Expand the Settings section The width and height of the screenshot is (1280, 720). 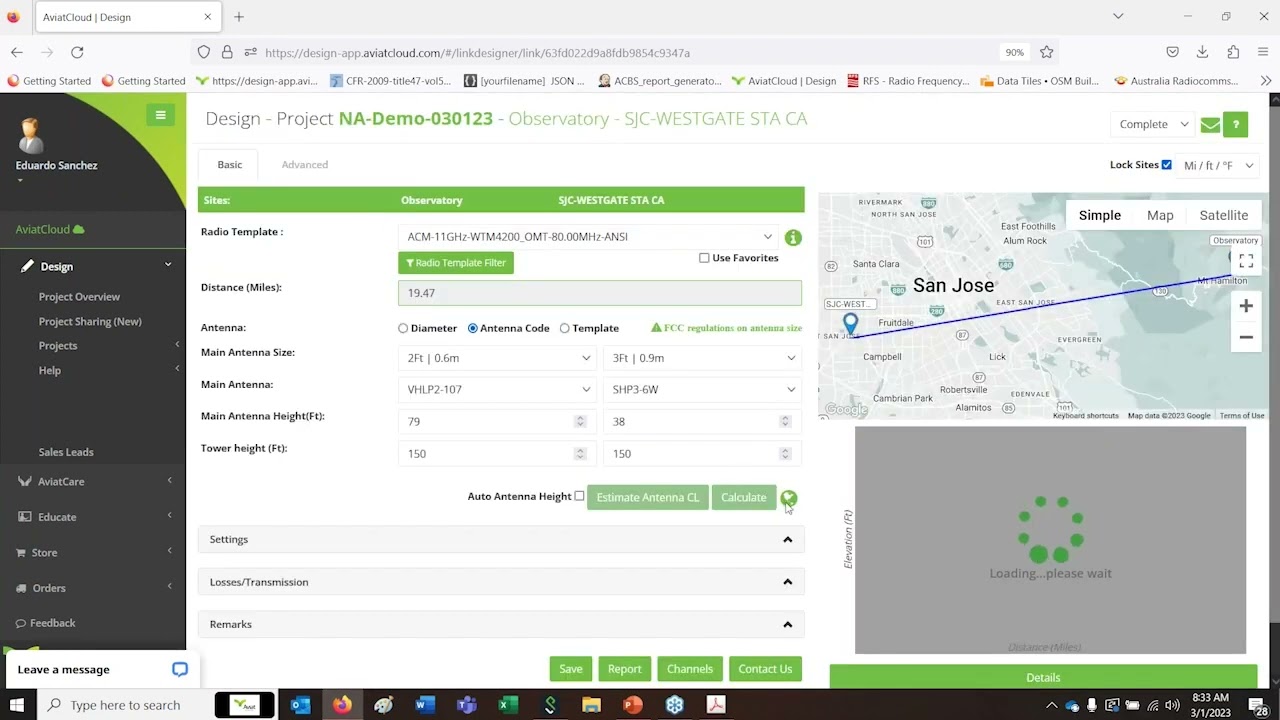pos(501,540)
